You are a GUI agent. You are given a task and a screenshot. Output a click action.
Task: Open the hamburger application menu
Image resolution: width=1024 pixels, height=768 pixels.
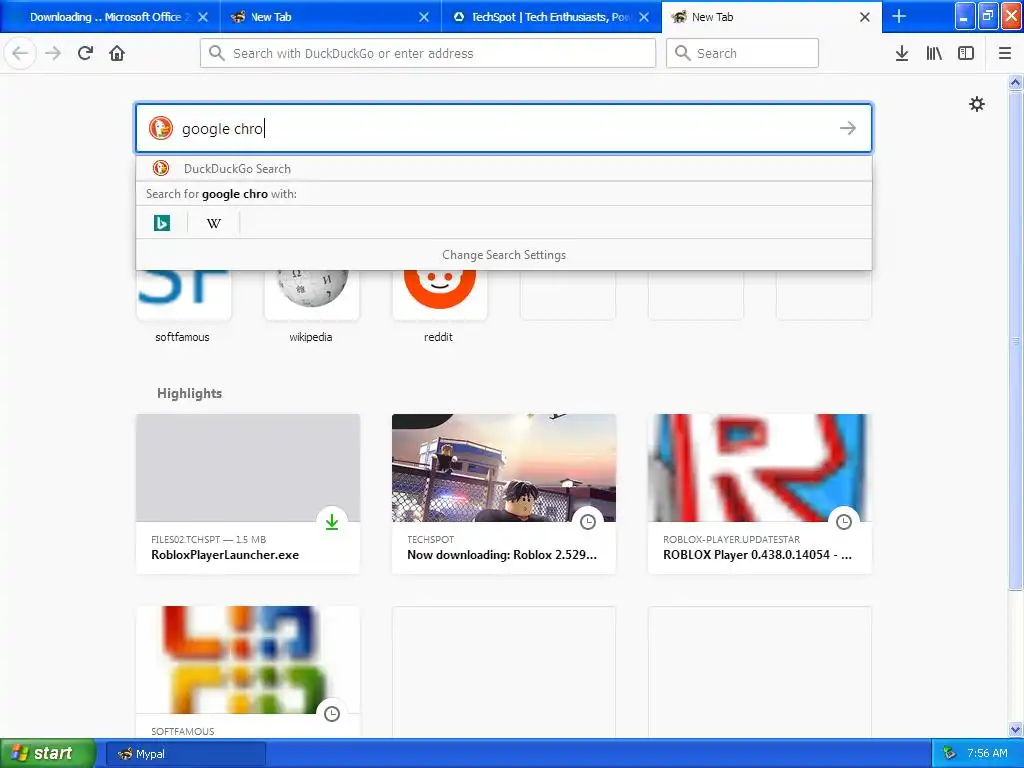pyautogui.click(x=1005, y=53)
